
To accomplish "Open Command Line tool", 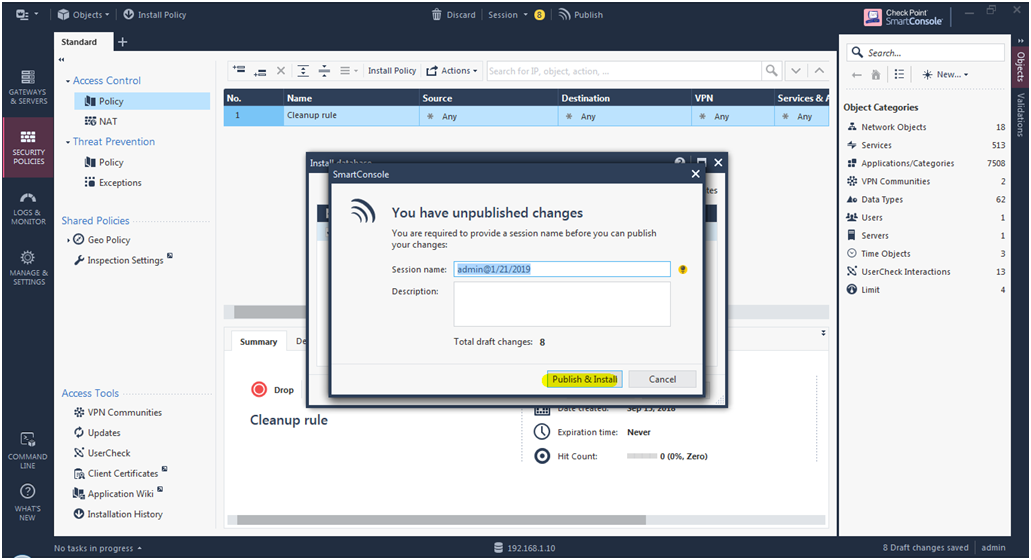I will pyautogui.click(x=28, y=451).
